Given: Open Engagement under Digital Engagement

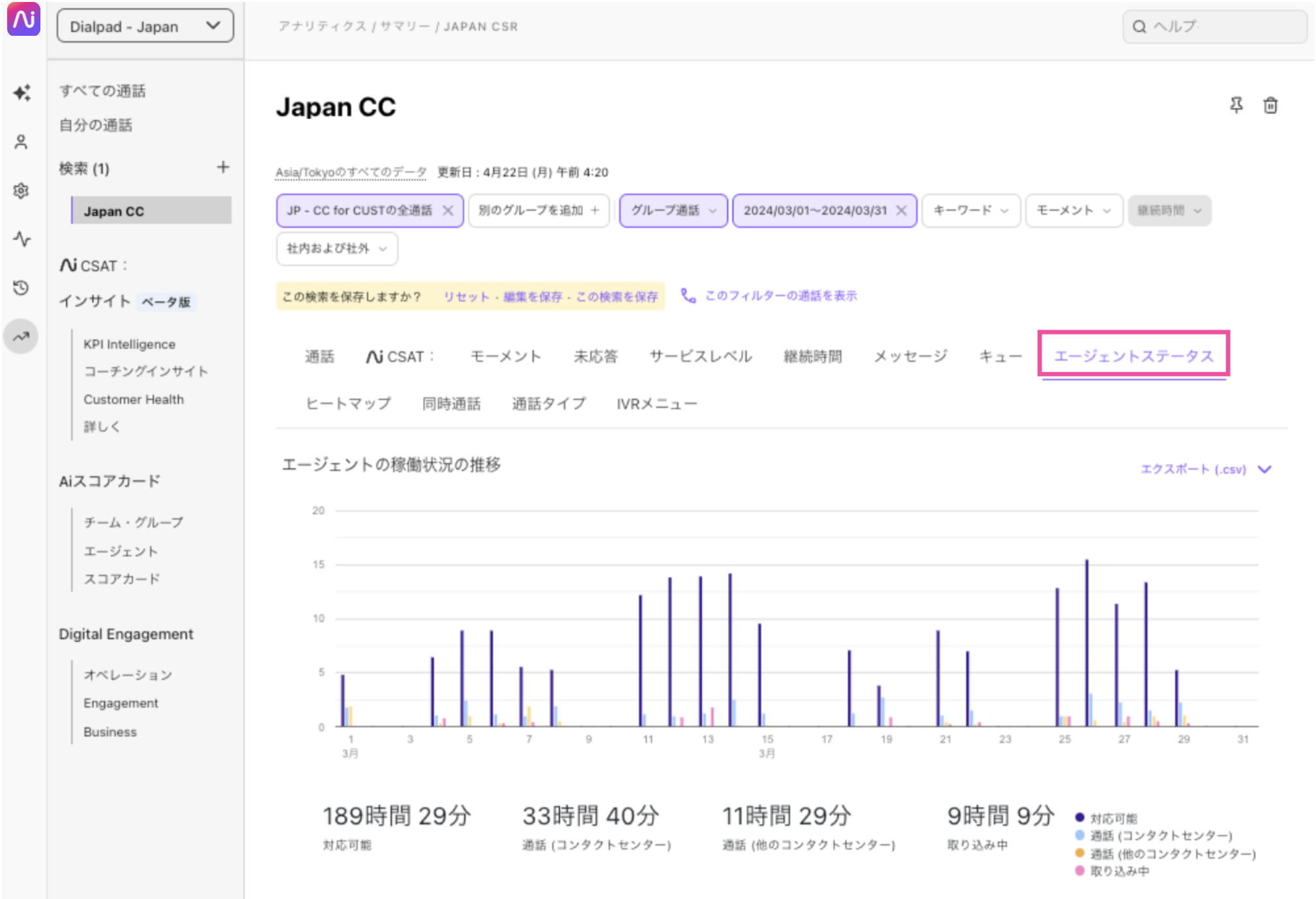Looking at the screenshot, I should (x=121, y=703).
